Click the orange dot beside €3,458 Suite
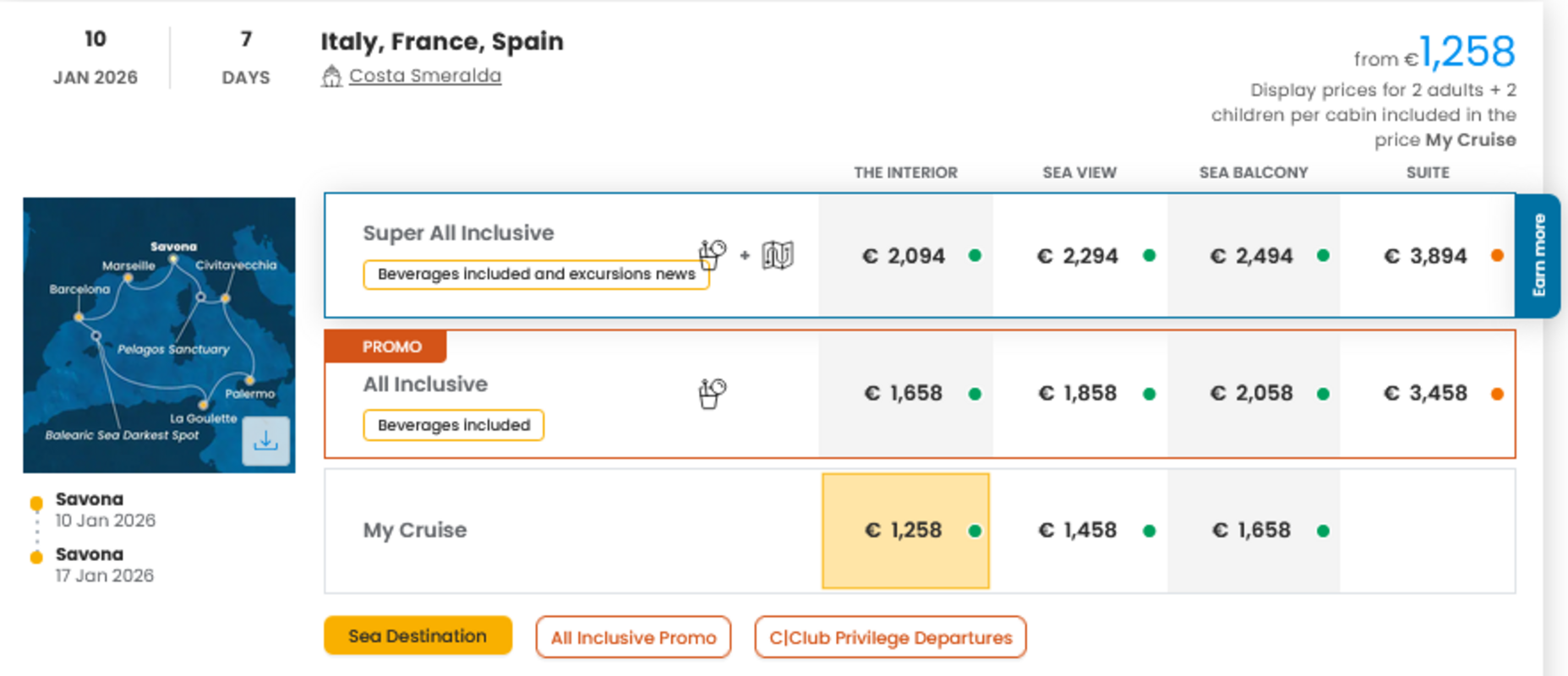Image resolution: width=1568 pixels, height=676 pixels. pyautogui.click(x=1497, y=394)
